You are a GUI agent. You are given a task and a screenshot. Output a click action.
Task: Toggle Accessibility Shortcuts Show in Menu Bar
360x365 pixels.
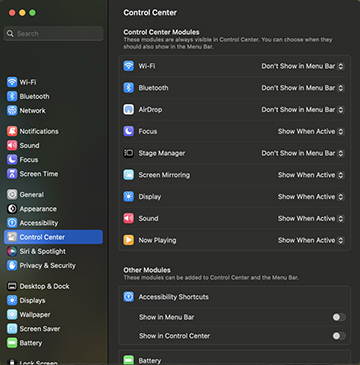pos(339,317)
